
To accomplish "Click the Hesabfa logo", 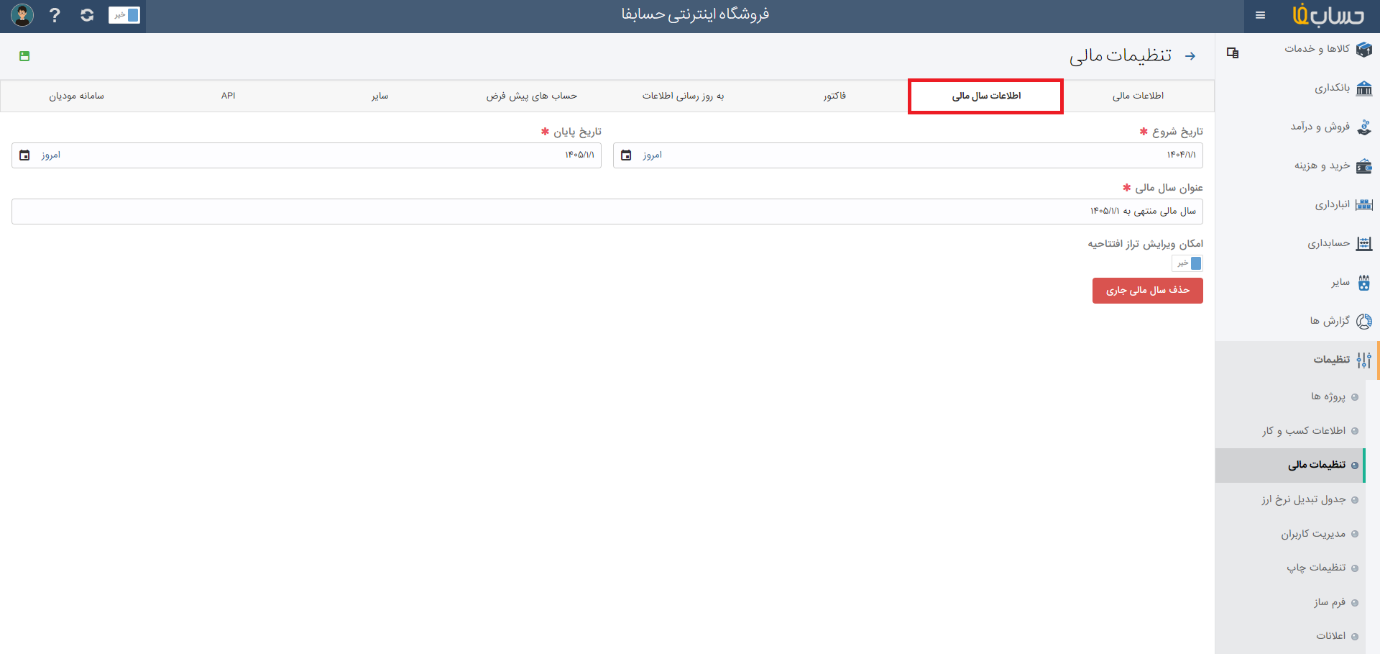I will coord(1329,15).
